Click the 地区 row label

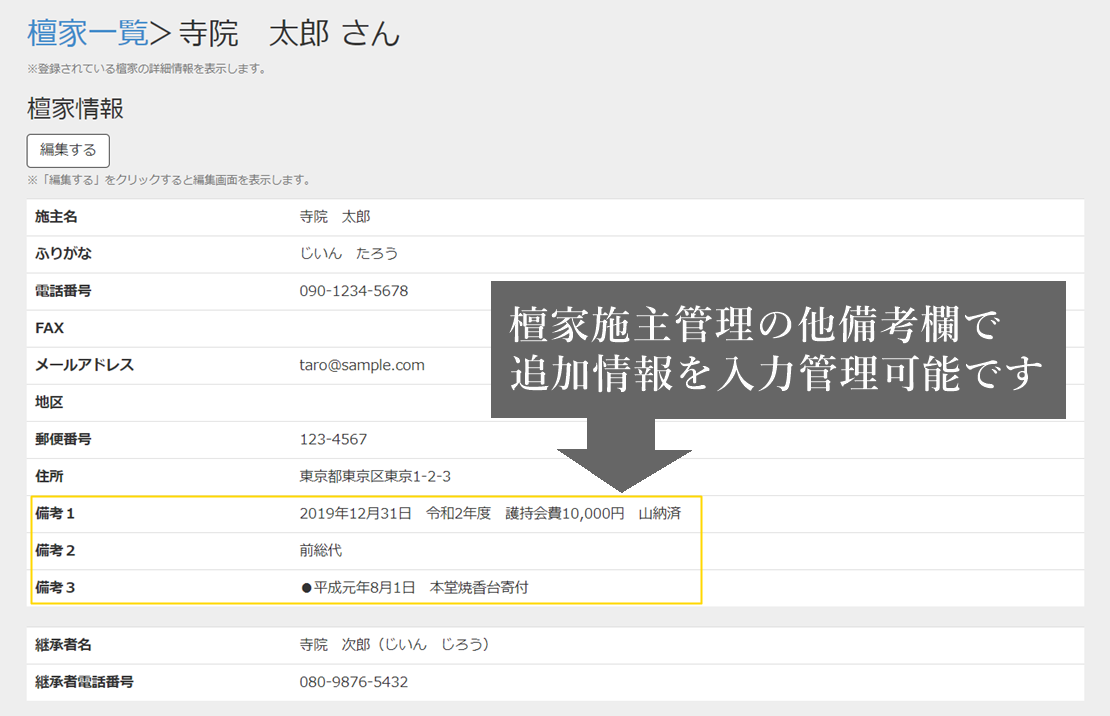(x=50, y=402)
